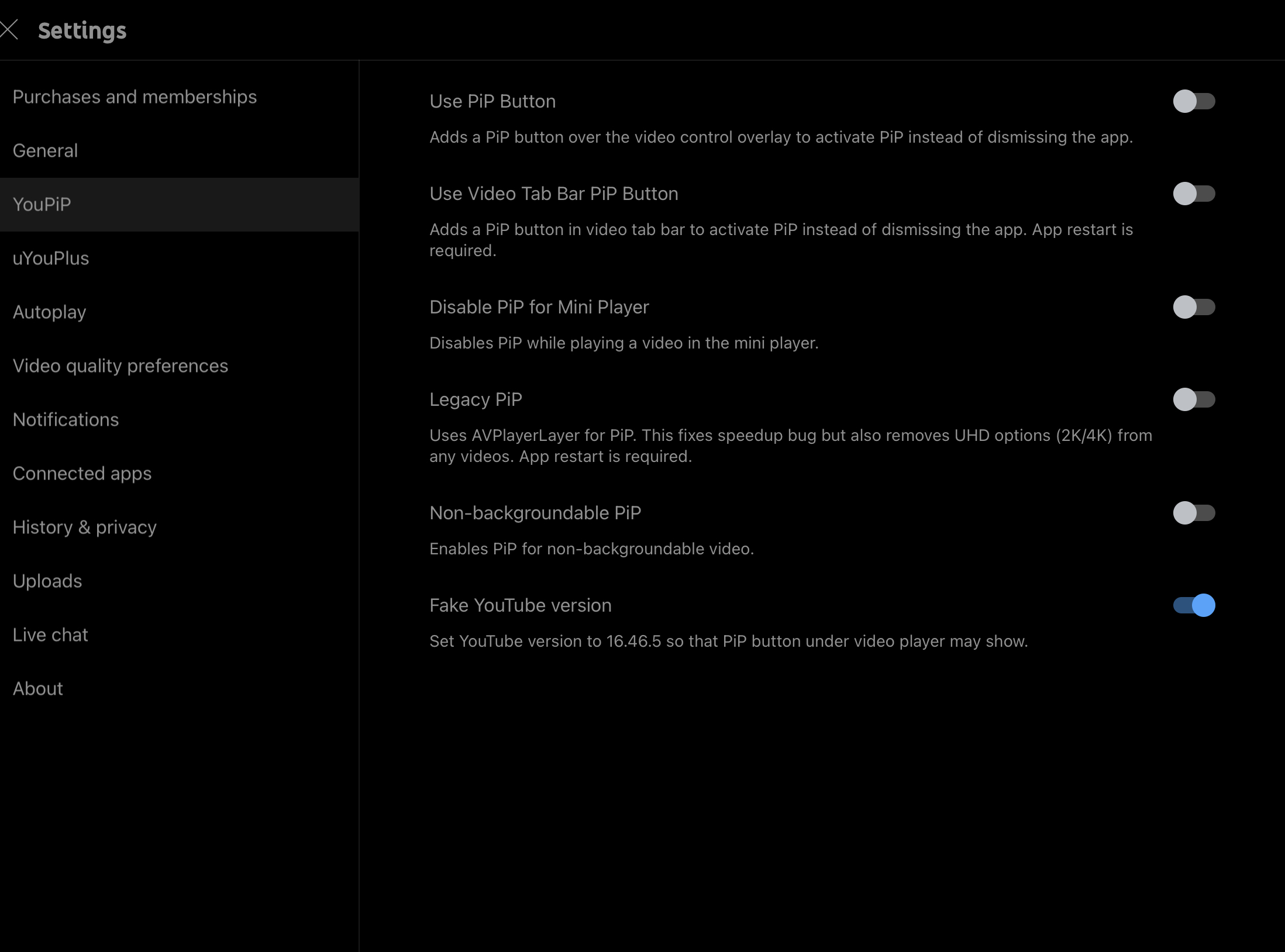This screenshot has height=952, width=1285.
Task: Click the Settings heading
Action: pyautogui.click(x=82, y=30)
